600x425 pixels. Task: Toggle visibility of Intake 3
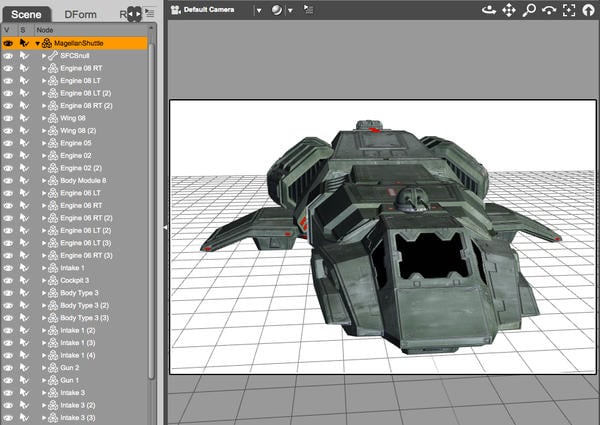[x=8, y=393]
